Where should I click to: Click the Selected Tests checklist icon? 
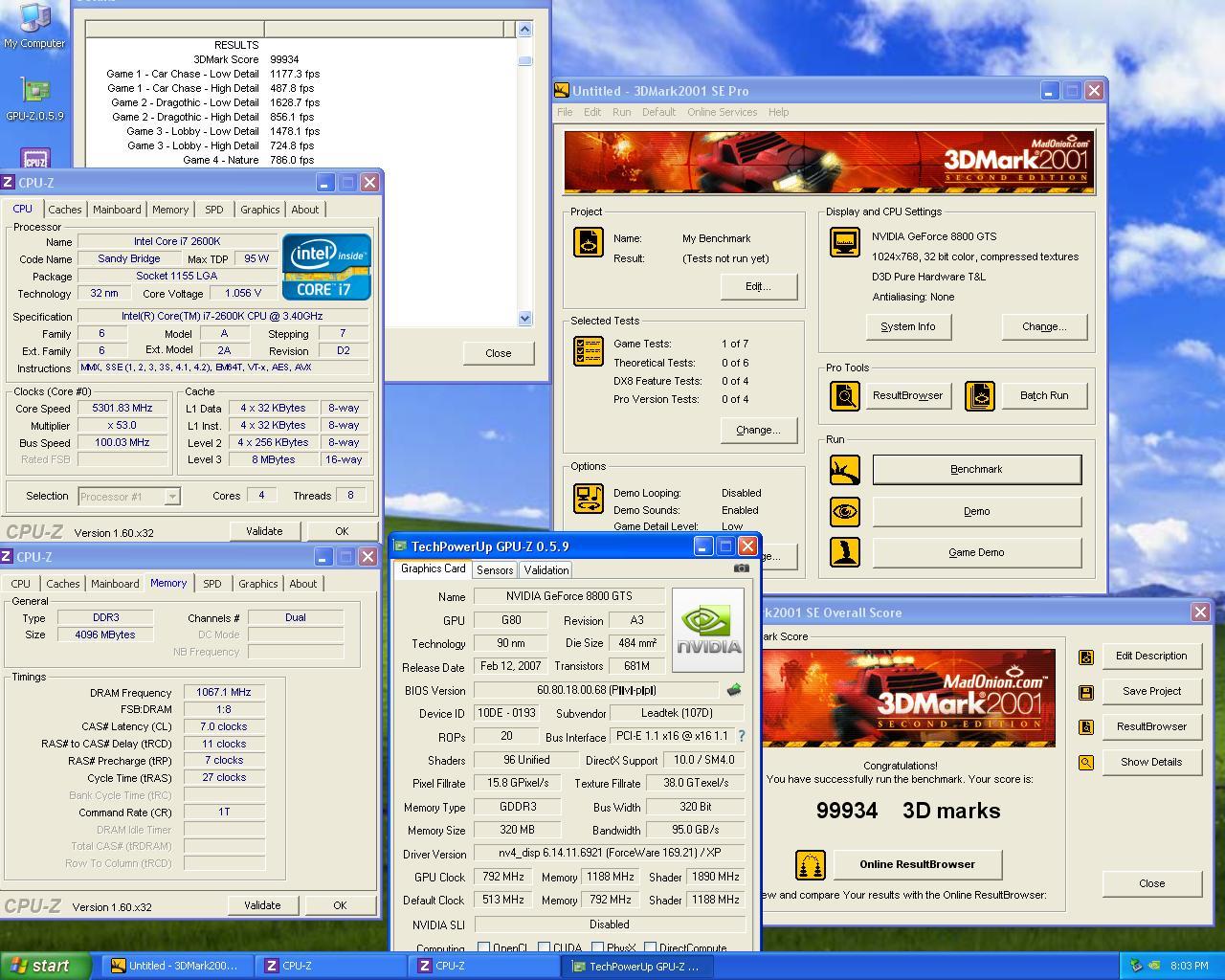pyautogui.click(x=588, y=351)
